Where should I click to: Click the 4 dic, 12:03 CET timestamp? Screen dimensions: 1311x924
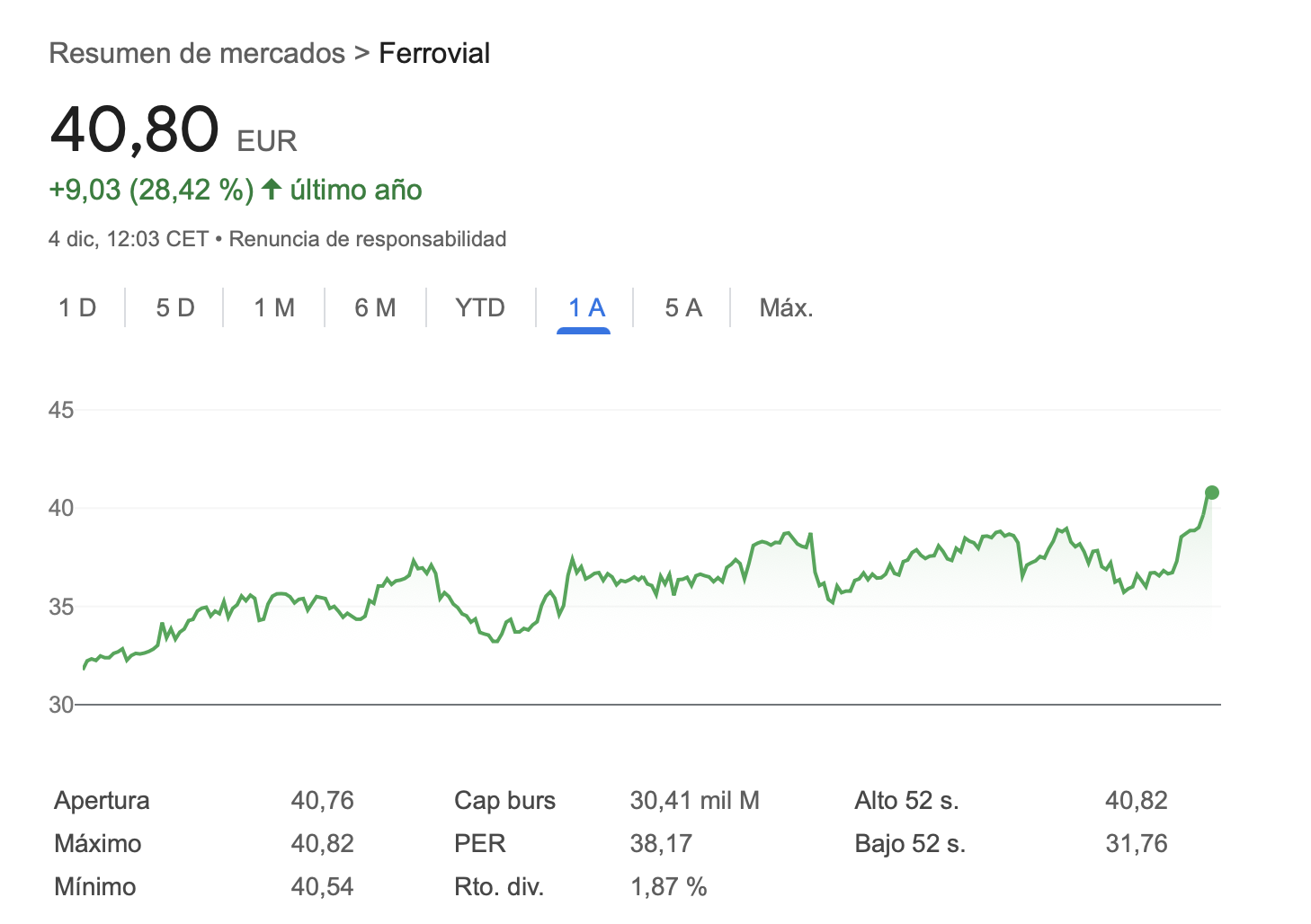pyautogui.click(x=129, y=239)
